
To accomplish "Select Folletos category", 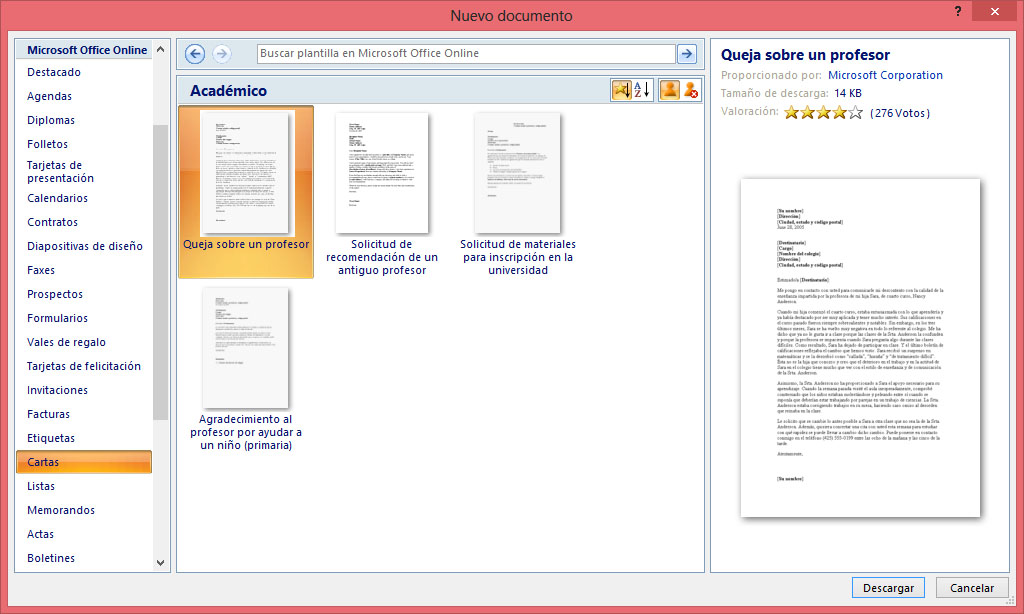I will [48, 144].
